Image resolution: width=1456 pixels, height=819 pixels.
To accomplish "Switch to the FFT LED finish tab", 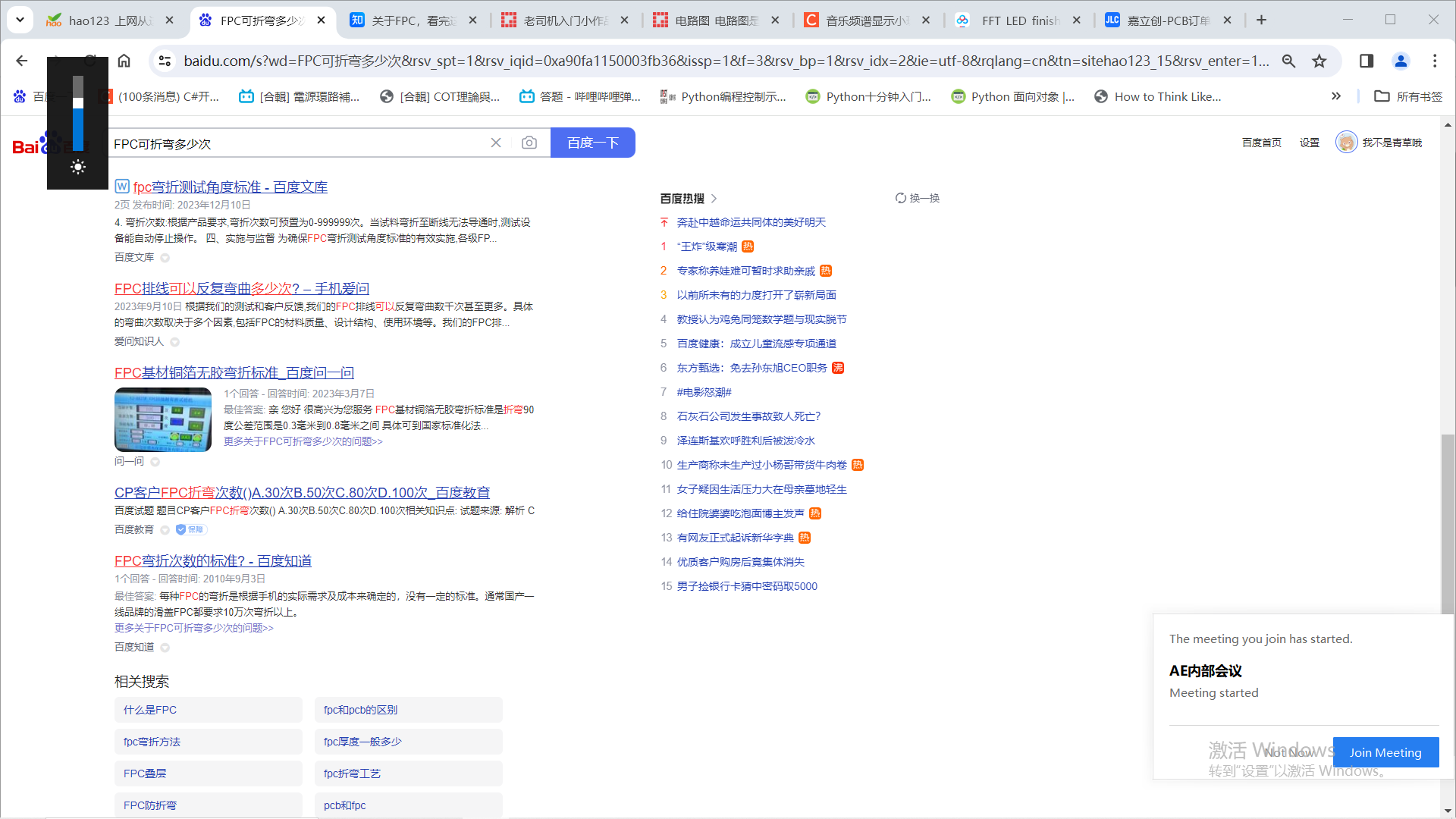I will tap(1018, 20).
